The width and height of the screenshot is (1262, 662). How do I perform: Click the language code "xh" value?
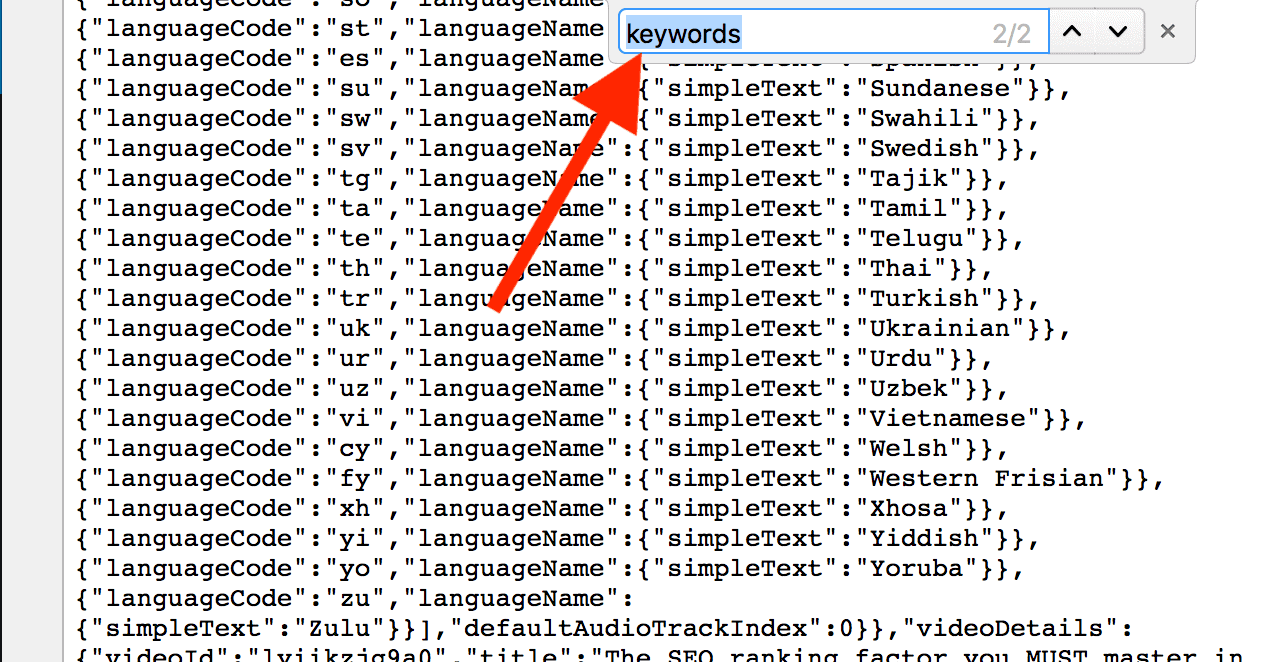coord(357,508)
